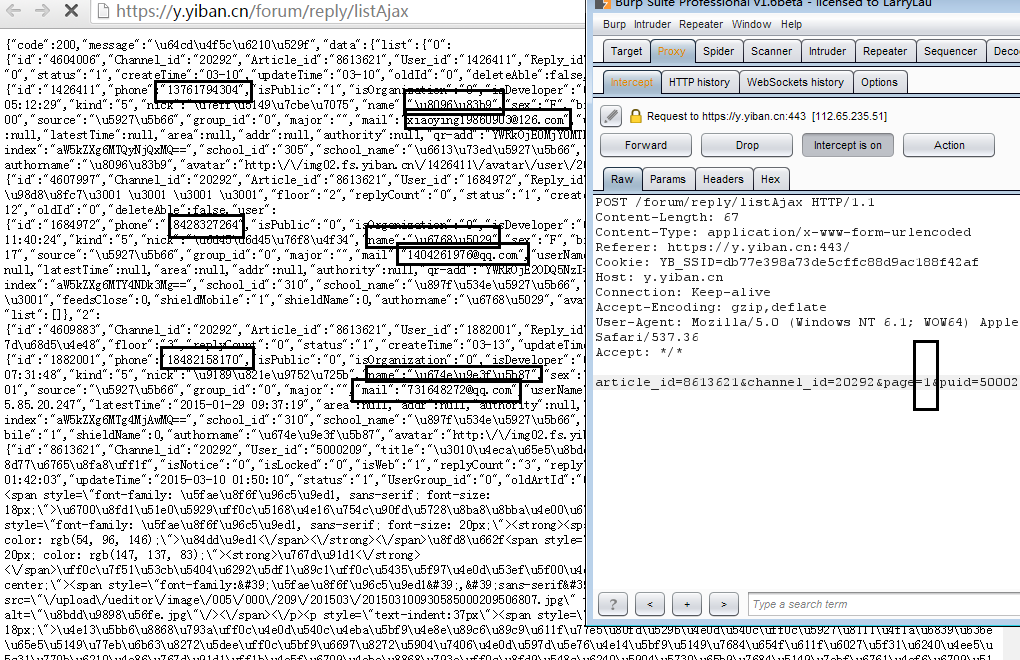
Task: Switch to the Proxy tab
Action: [671, 51]
